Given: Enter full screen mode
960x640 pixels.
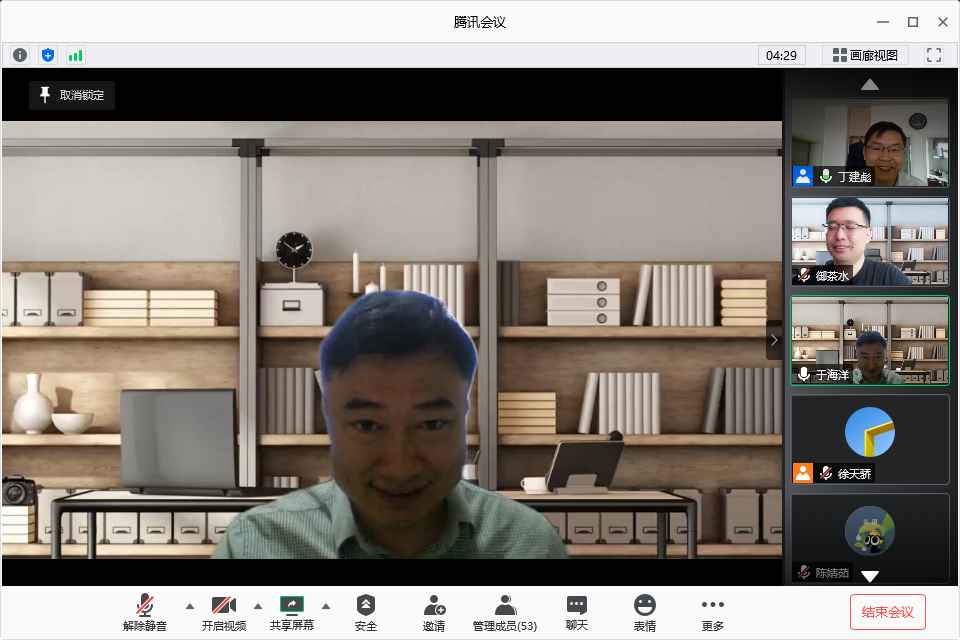Looking at the screenshot, I should (934, 55).
